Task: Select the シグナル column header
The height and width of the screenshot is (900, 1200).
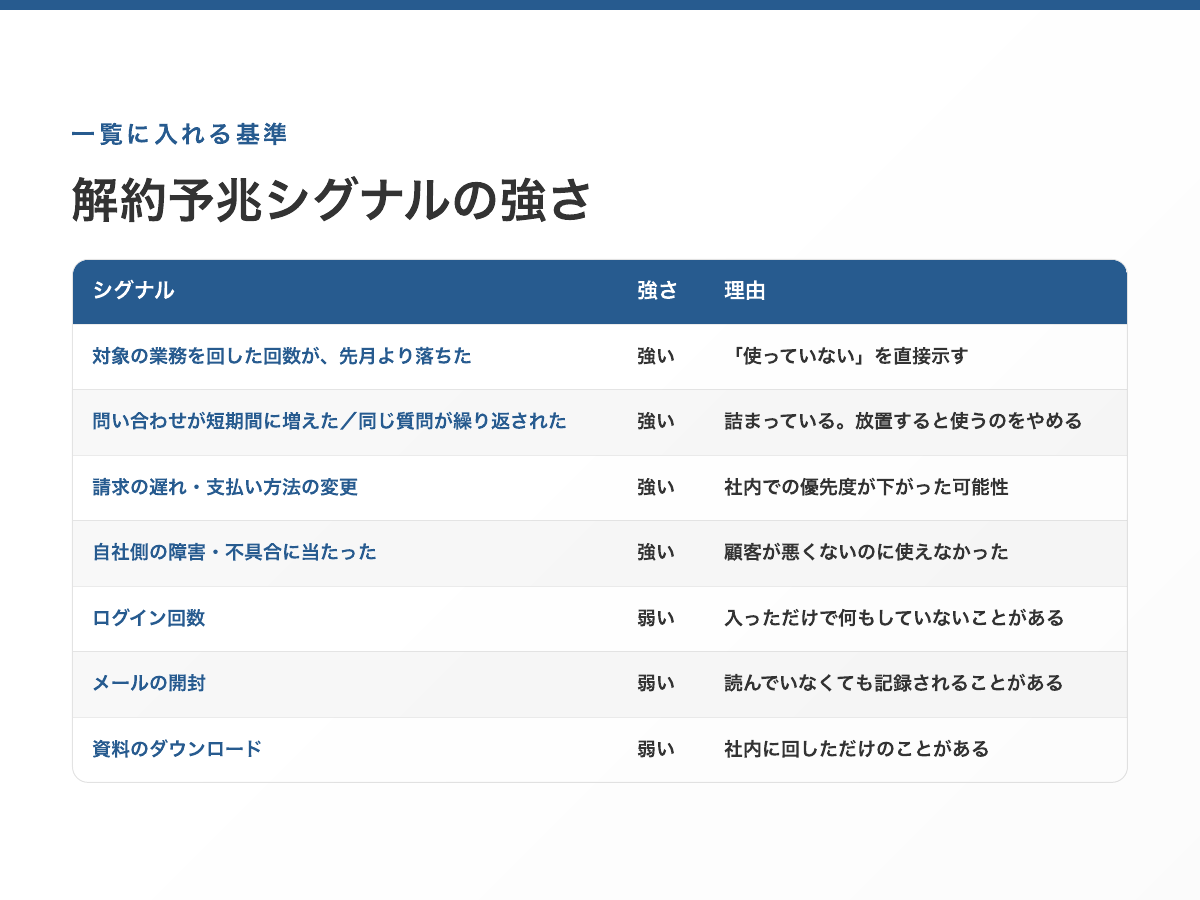Action: [133, 291]
